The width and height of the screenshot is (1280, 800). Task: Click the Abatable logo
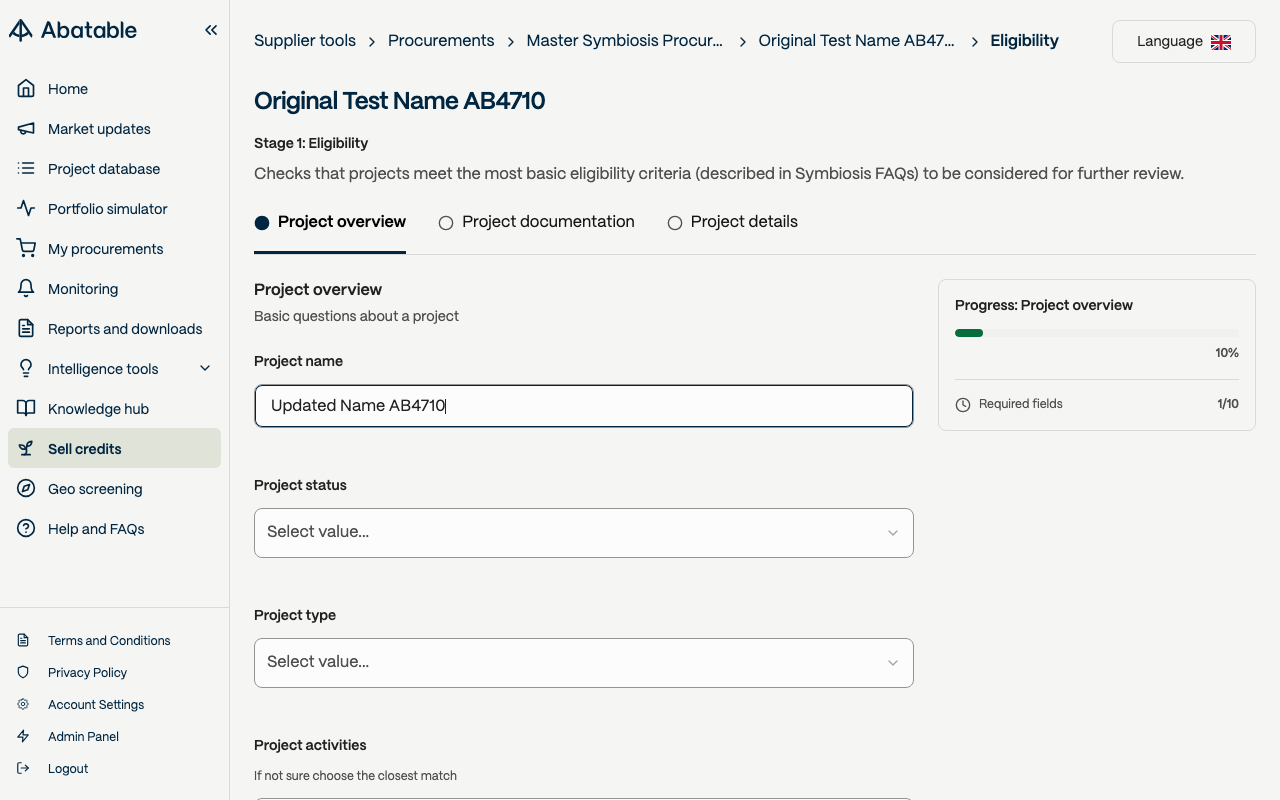pos(73,30)
